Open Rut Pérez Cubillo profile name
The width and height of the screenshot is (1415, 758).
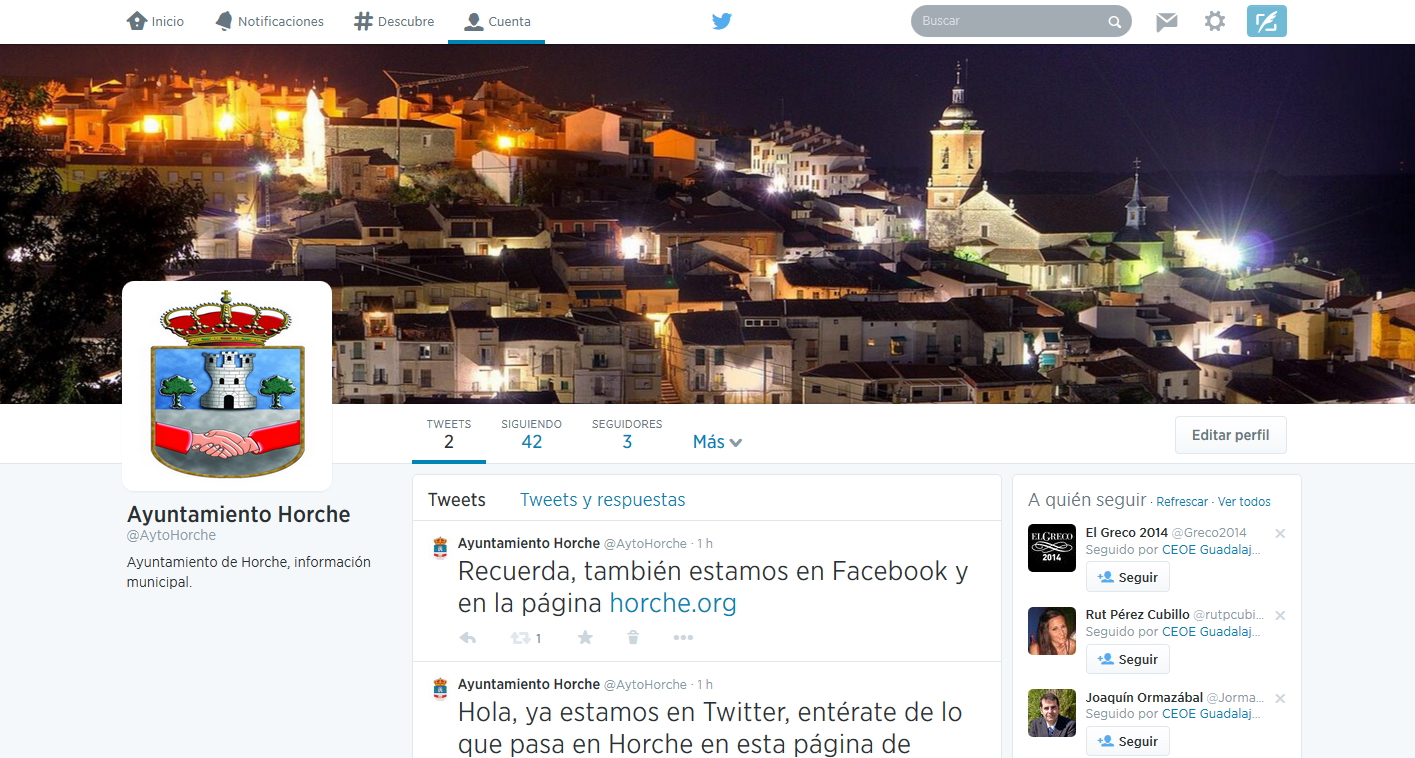point(1138,615)
